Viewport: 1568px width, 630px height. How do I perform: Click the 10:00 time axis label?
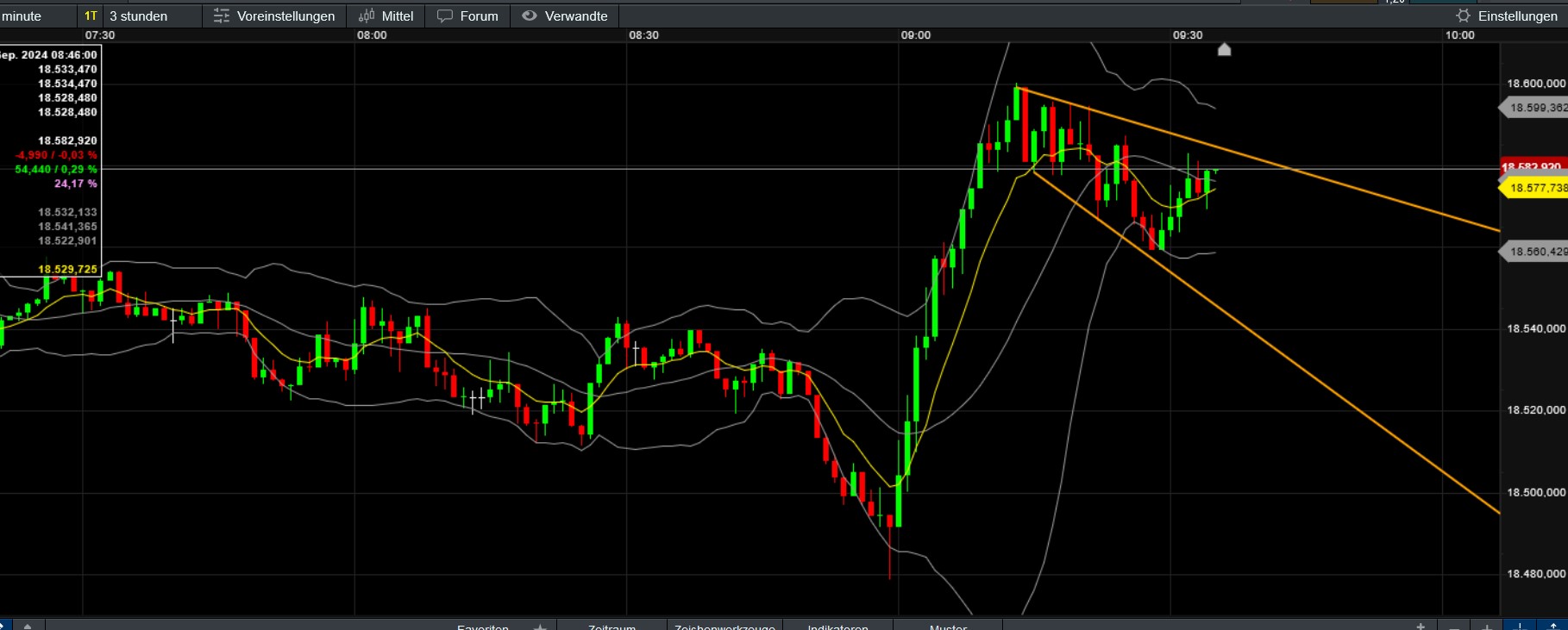(x=1460, y=35)
